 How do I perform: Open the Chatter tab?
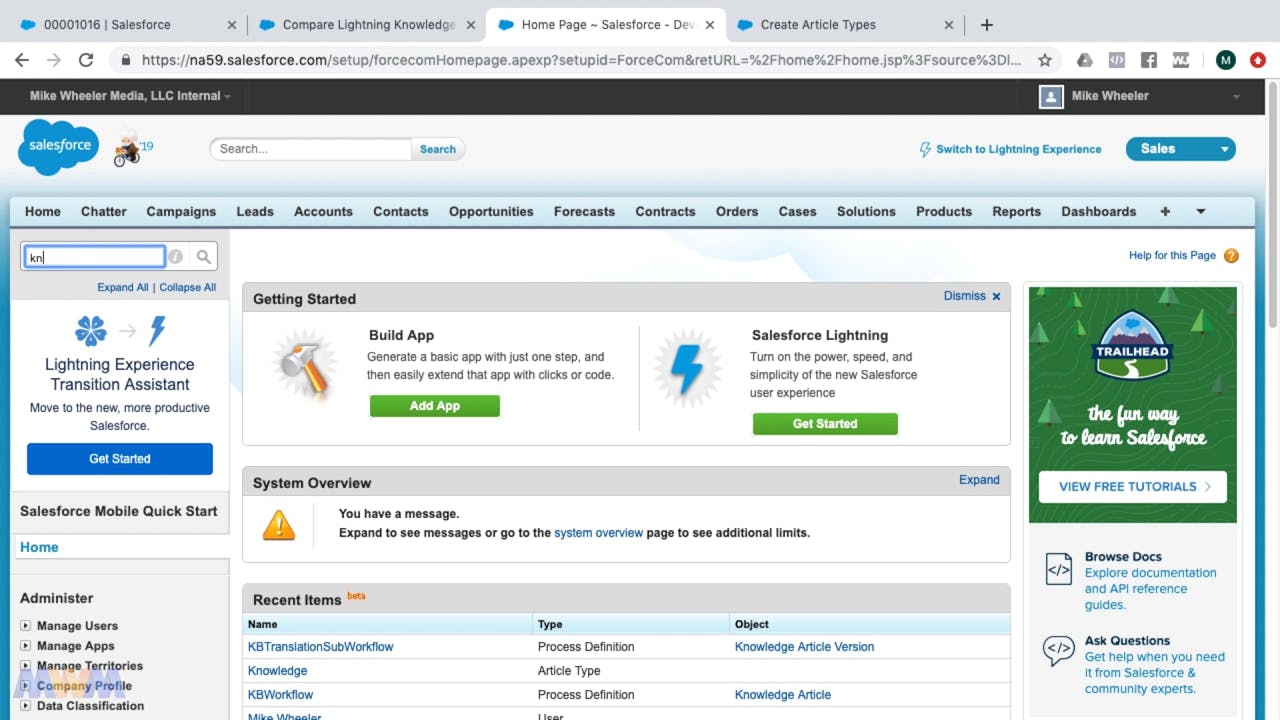pyautogui.click(x=104, y=211)
